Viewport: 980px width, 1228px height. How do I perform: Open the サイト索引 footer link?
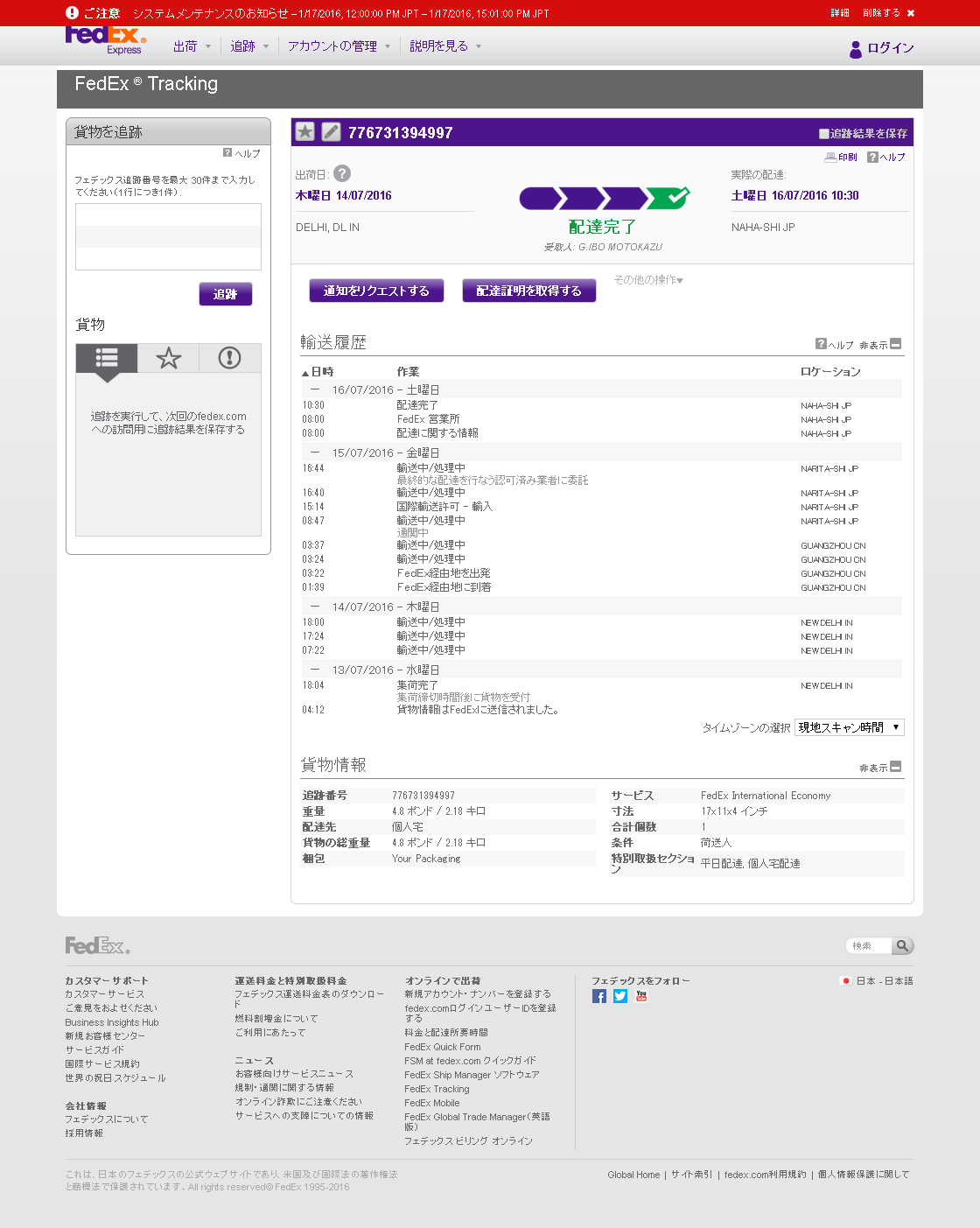click(x=692, y=1175)
